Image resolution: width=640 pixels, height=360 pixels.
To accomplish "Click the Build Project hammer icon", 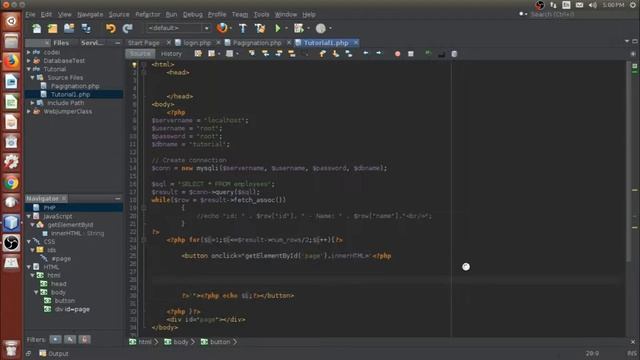I will click(243, 28).
